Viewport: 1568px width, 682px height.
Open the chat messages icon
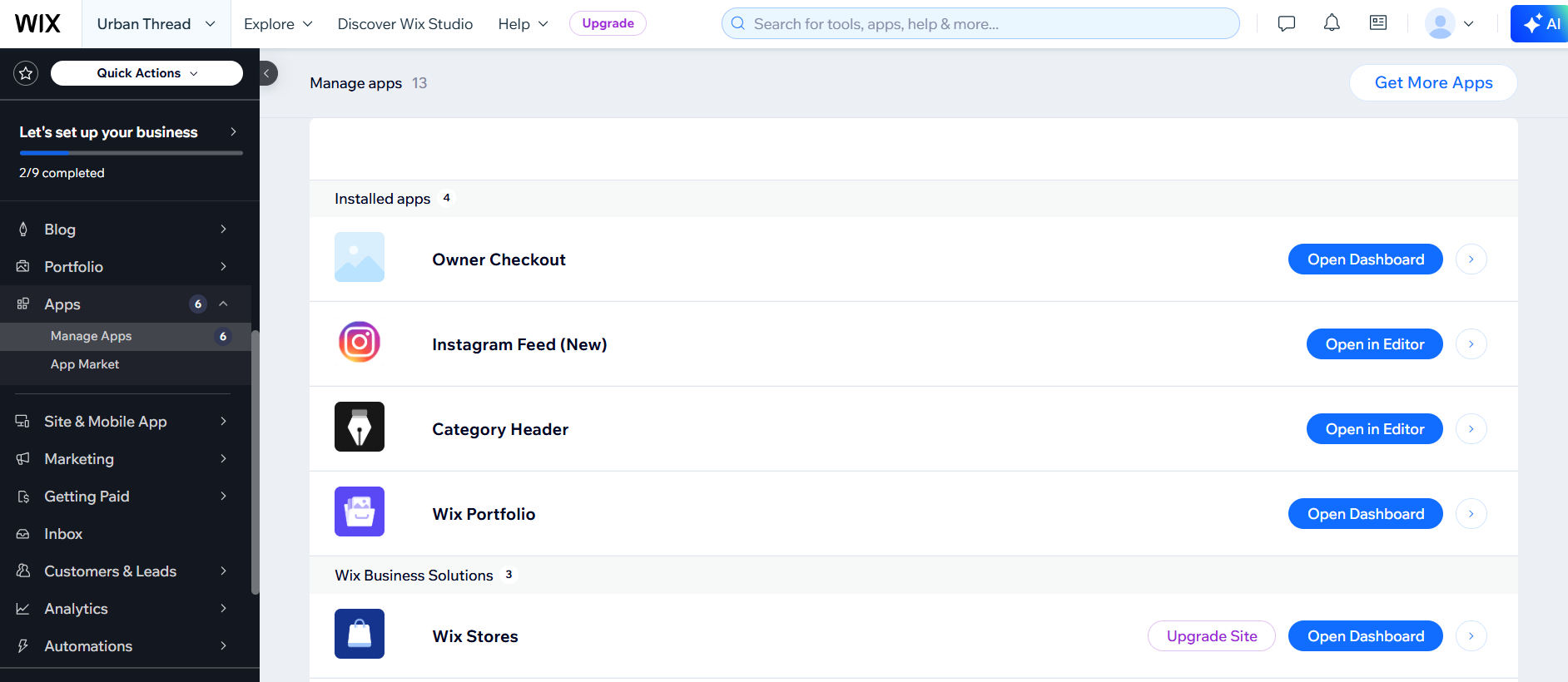coord(1287,23)
